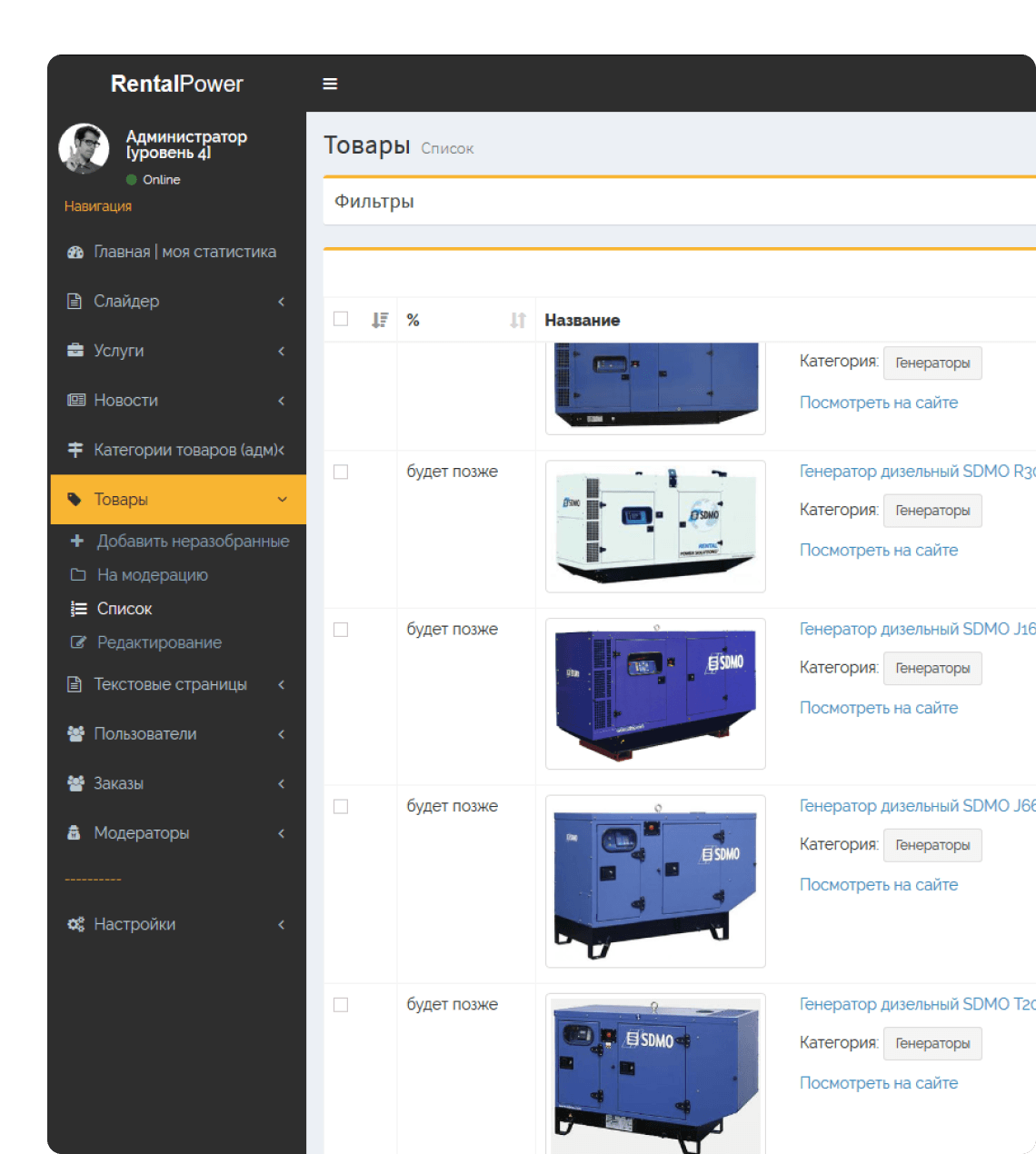Image resolution: width=1036 pixels, height=1154 pixels.
Task: Click the Генераторы category tag for SDMO T2
Action: click(932, 1043)
